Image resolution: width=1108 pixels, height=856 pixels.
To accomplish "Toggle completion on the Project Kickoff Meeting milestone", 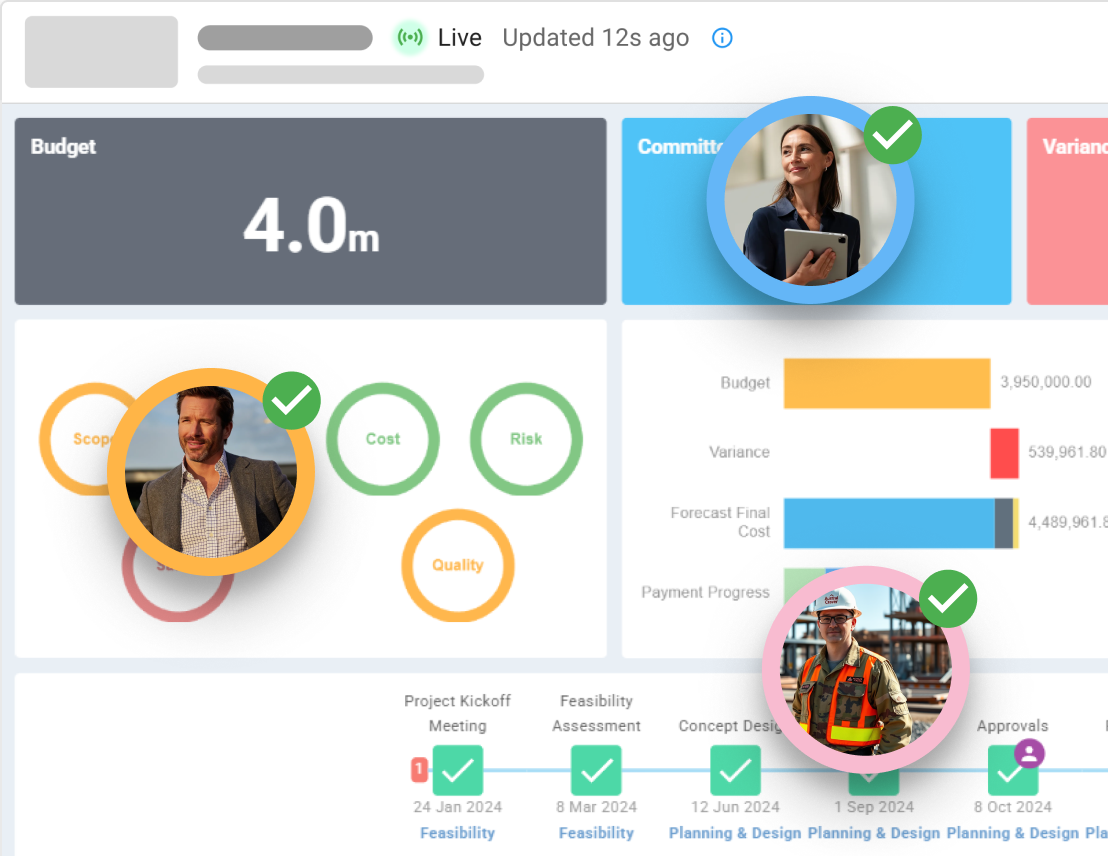I will click(x=458, y=770).
